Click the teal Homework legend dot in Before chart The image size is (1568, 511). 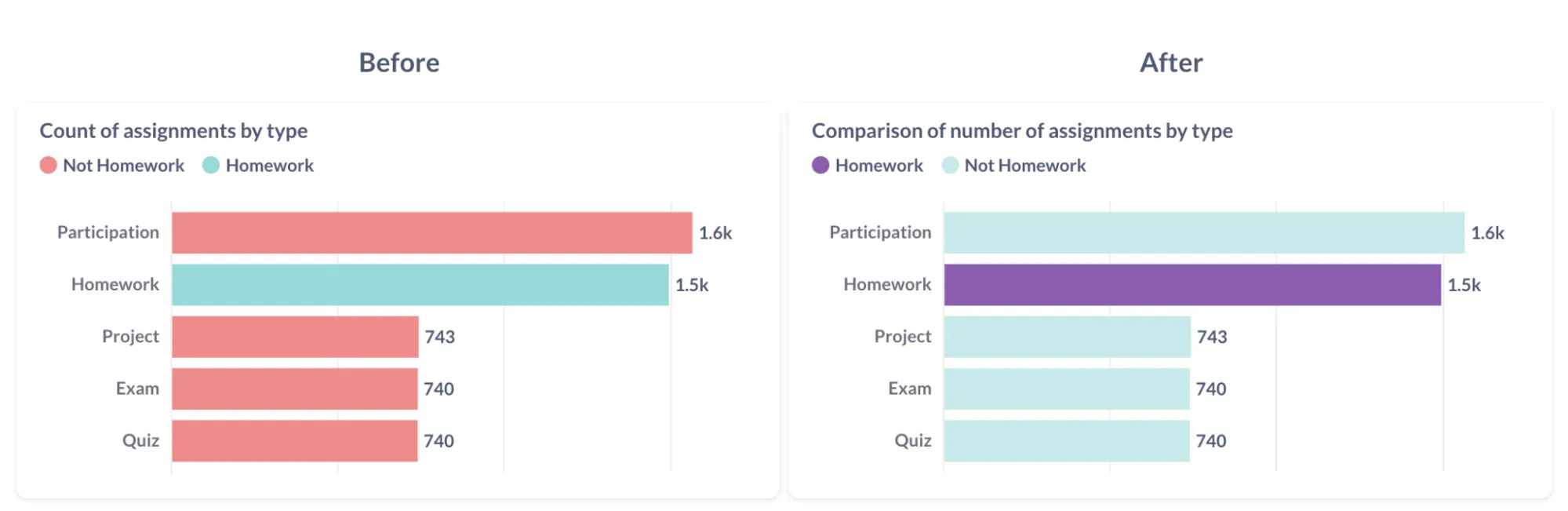click(x=210, y=166)
